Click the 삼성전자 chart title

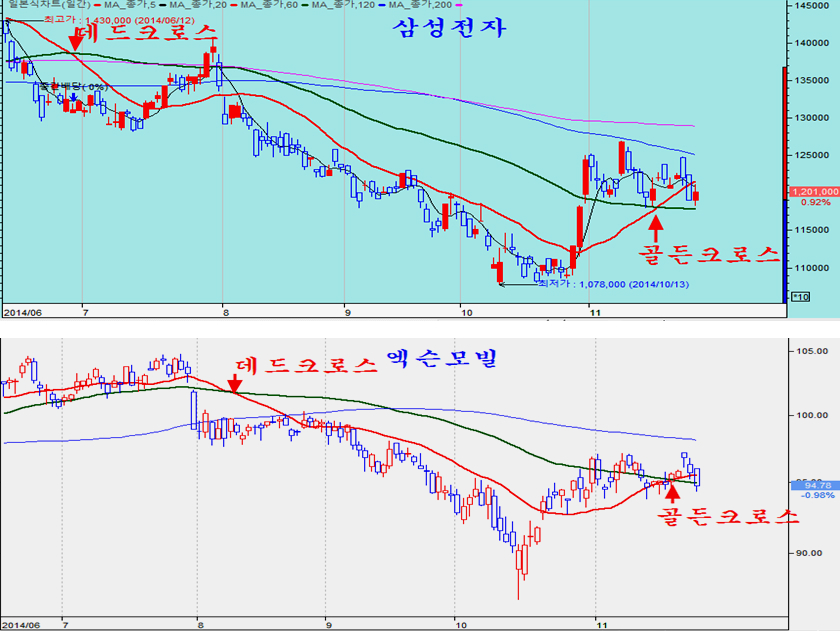tap(448, 28)
